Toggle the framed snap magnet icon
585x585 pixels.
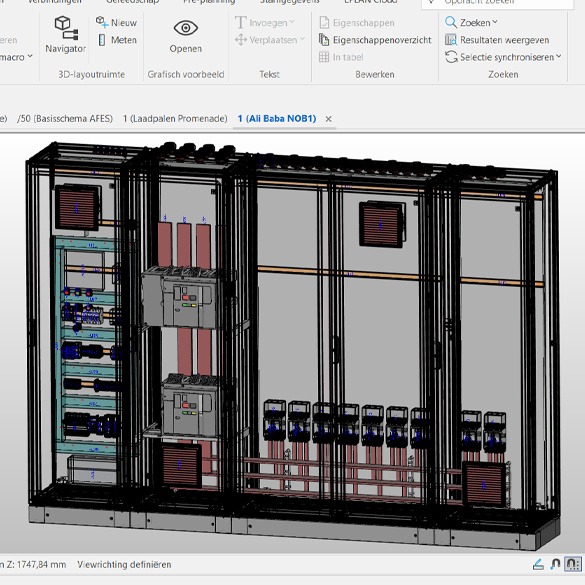573,564
